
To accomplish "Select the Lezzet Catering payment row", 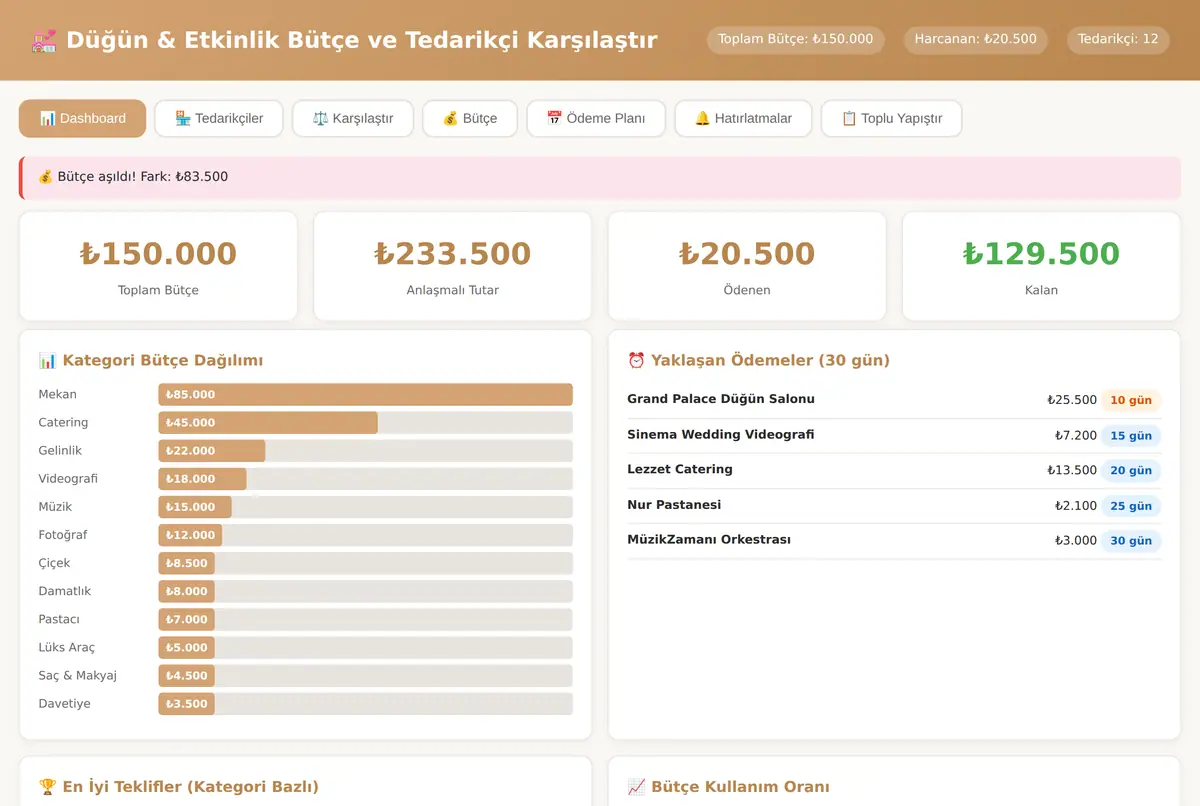I will coord(894,470).
